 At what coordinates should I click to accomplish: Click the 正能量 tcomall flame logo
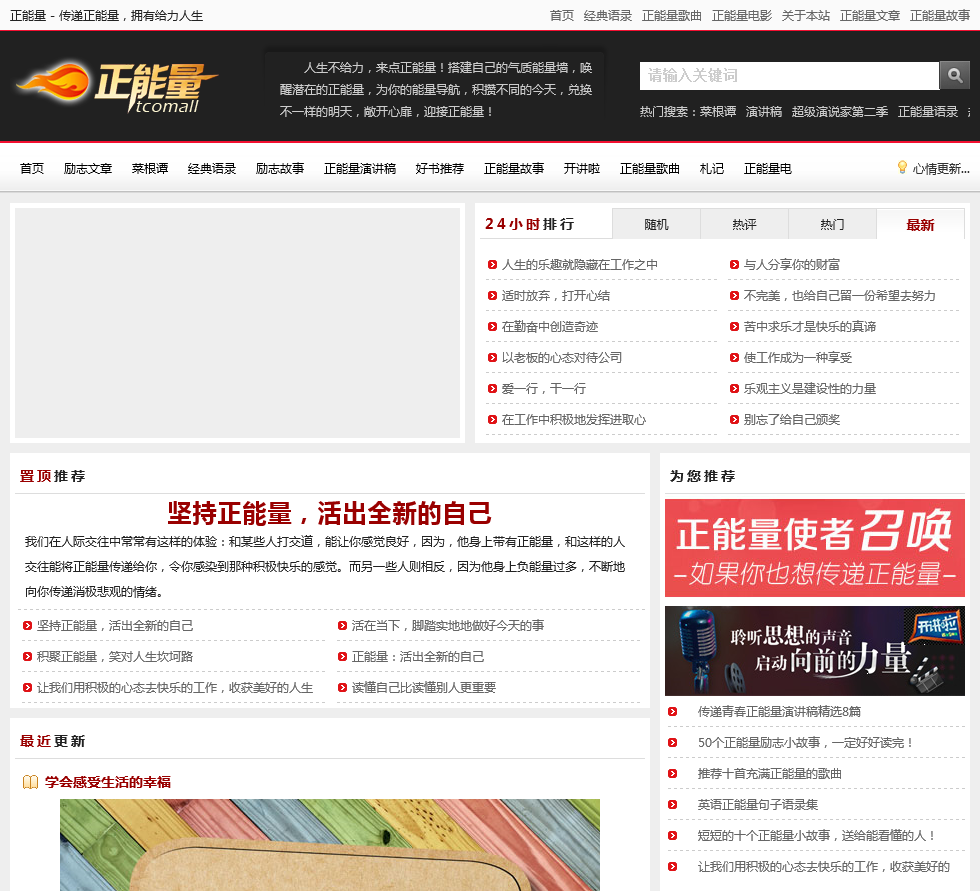pyautogui.click(x=117, y=87)
